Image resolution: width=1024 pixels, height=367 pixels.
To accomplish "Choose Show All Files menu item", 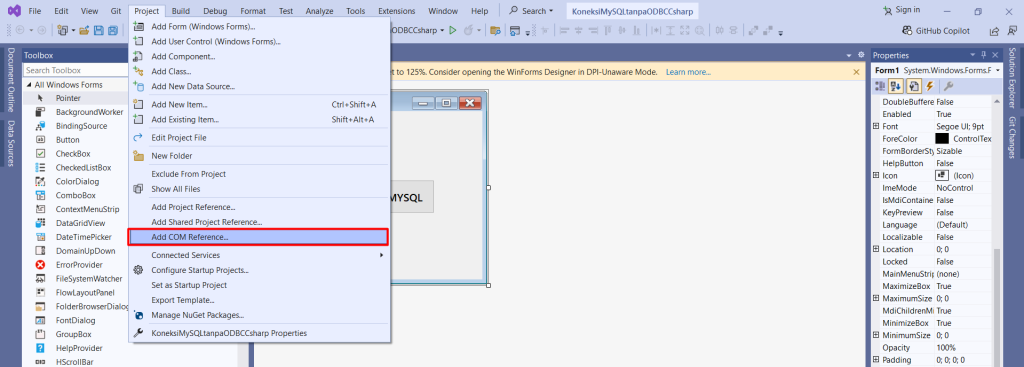I will coord(260,189).
